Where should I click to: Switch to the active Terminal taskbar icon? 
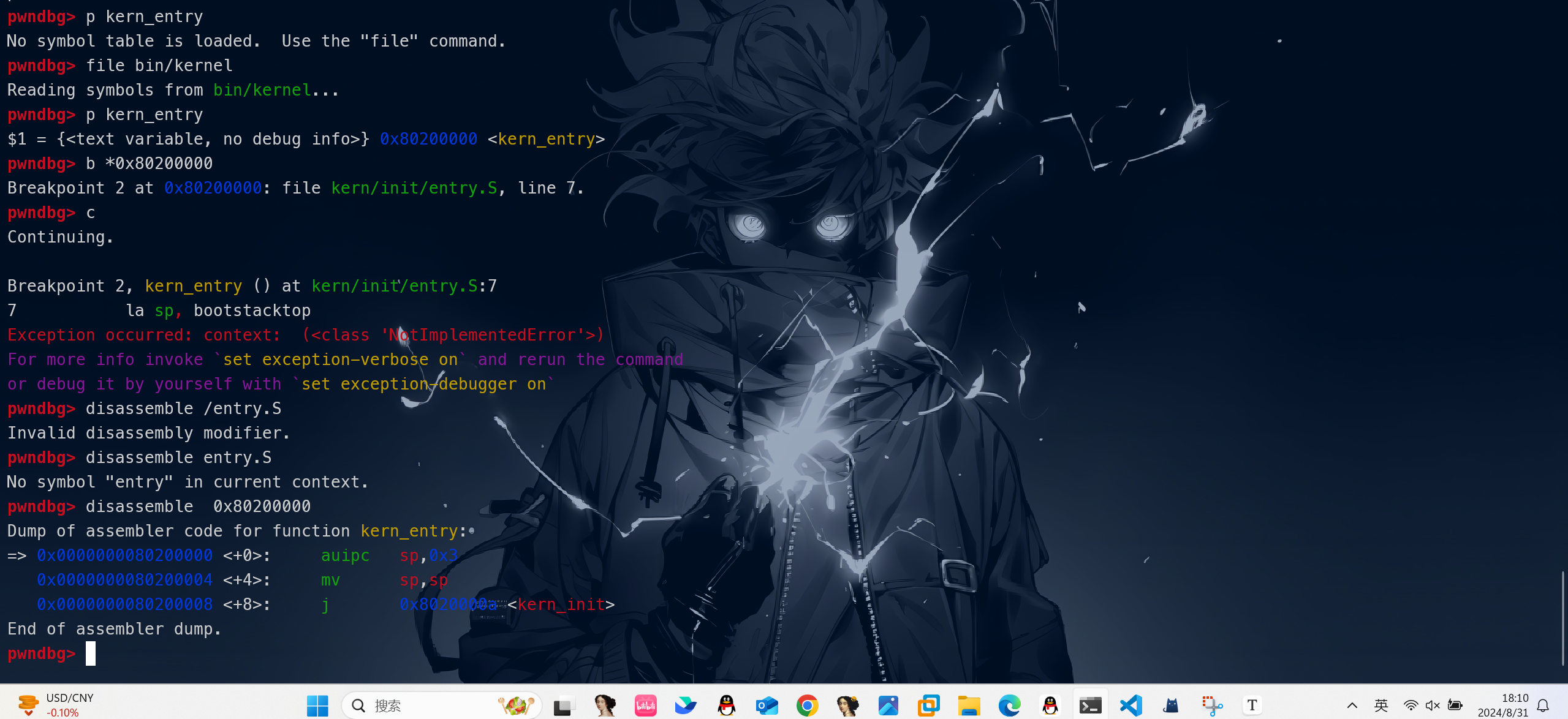1090,706
